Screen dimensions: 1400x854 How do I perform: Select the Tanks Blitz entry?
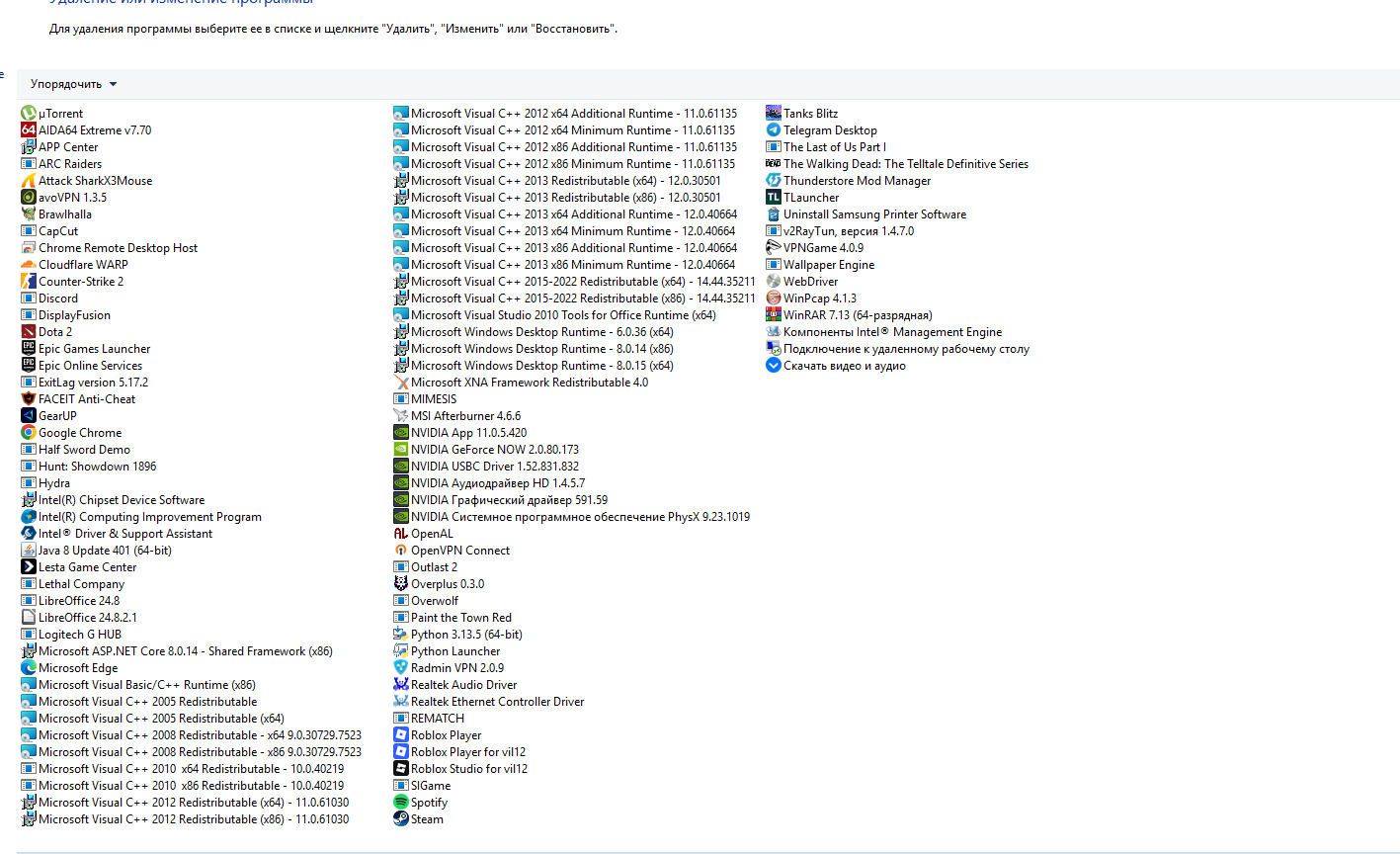tap(802, 114)
